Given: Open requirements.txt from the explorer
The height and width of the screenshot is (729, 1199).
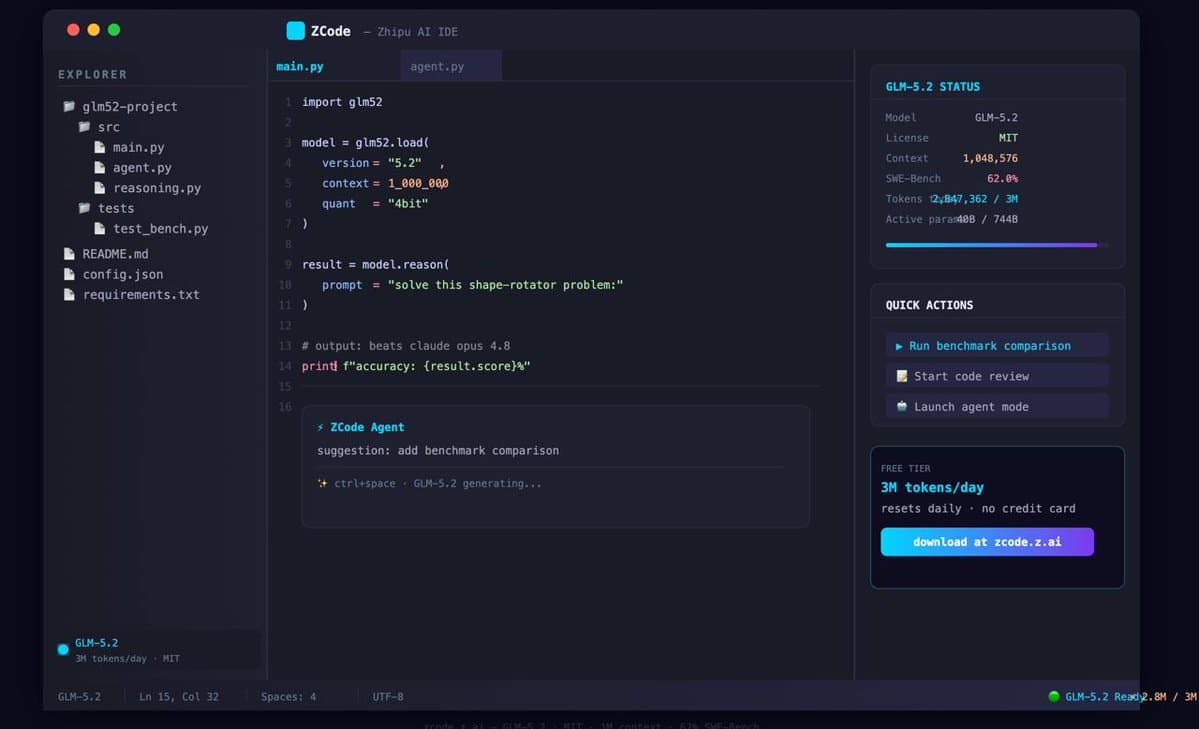Looking at the screenshot, I should point(141,295).
